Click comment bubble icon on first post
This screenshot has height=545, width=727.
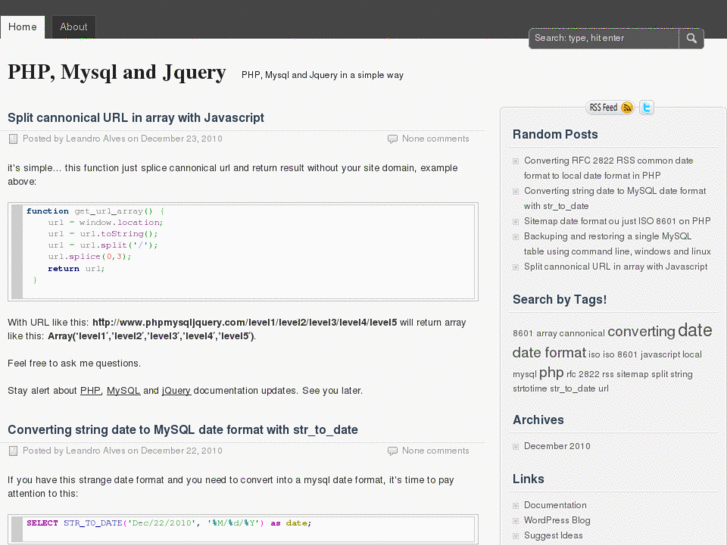pos(392,139)
